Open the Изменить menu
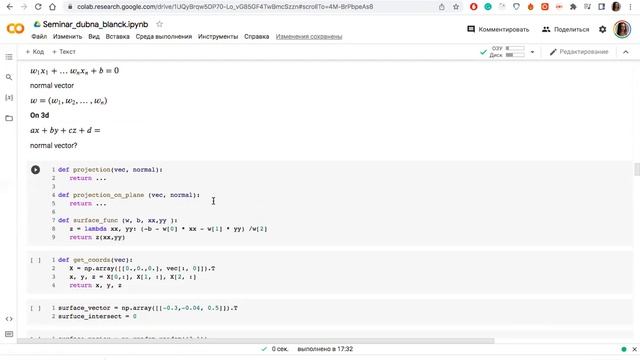This screenshot has height=360, width=640. click(67, 37)
